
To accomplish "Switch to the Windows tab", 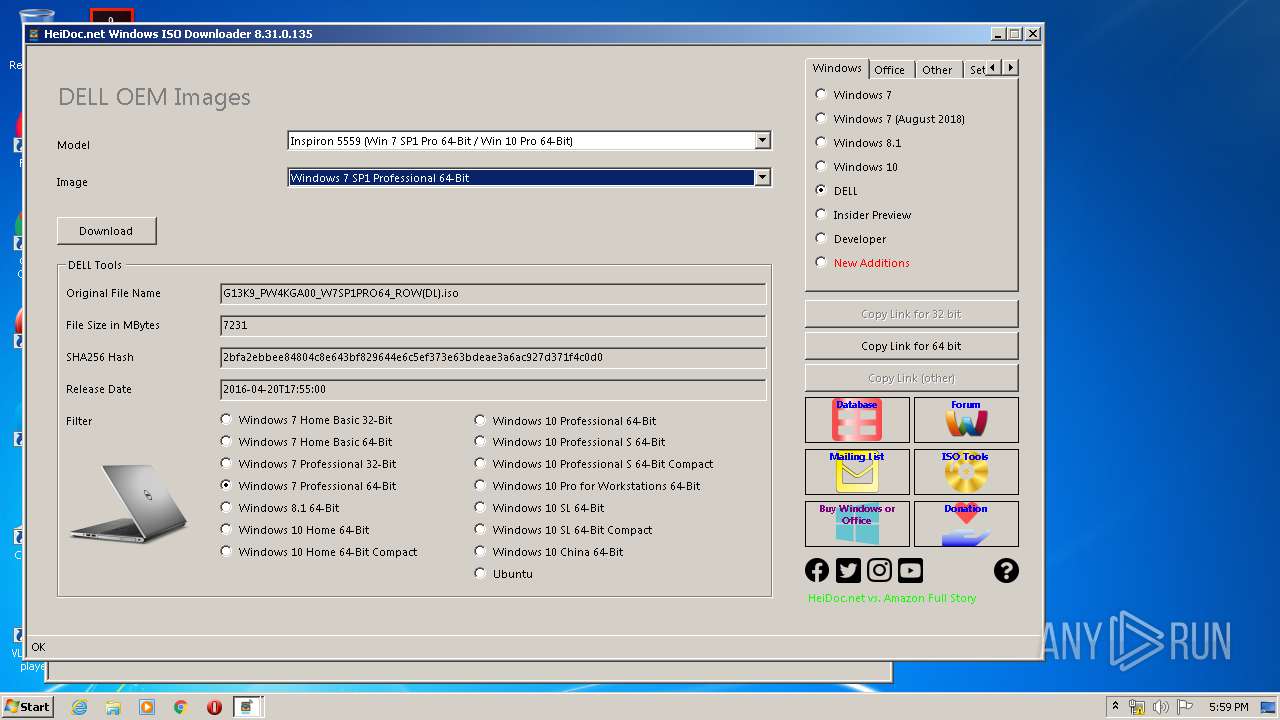I will pyautogui.click(x=837, y=68).
